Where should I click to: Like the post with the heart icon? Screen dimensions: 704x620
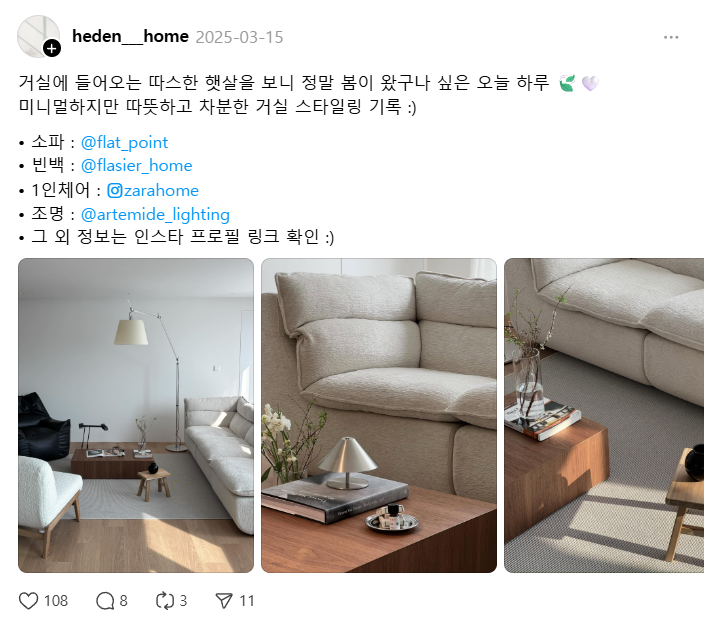coord(28,601)
